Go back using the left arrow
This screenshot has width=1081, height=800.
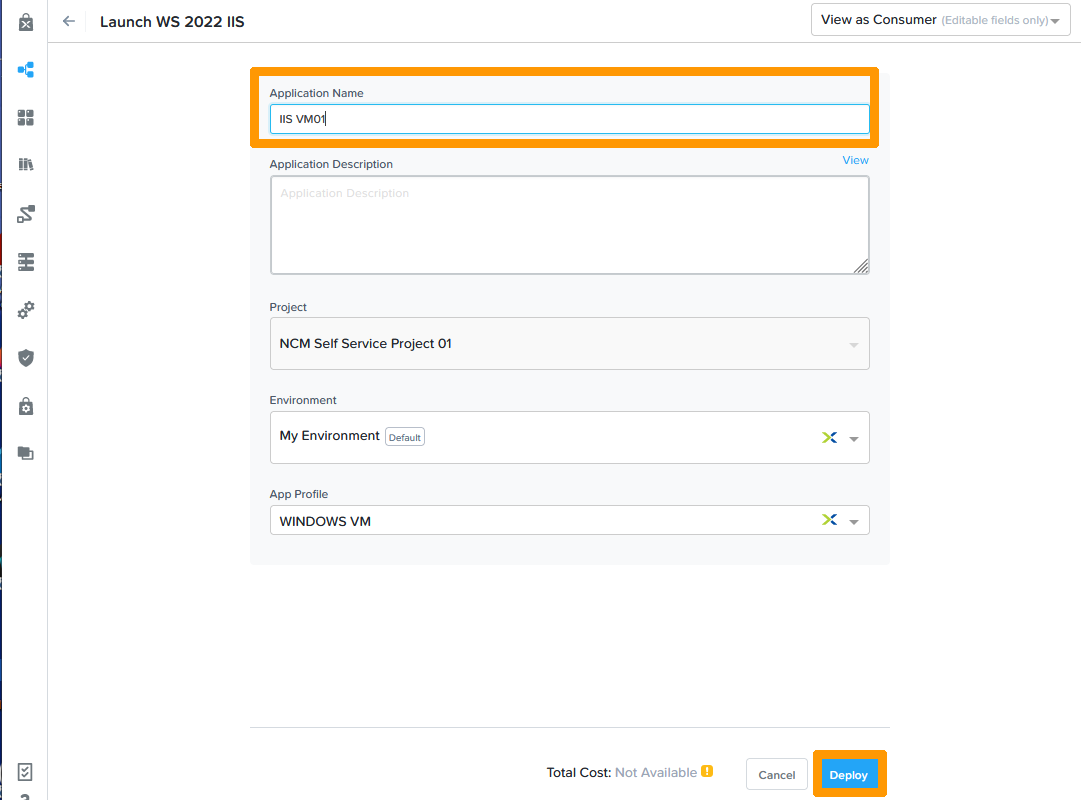click(69, 21)
